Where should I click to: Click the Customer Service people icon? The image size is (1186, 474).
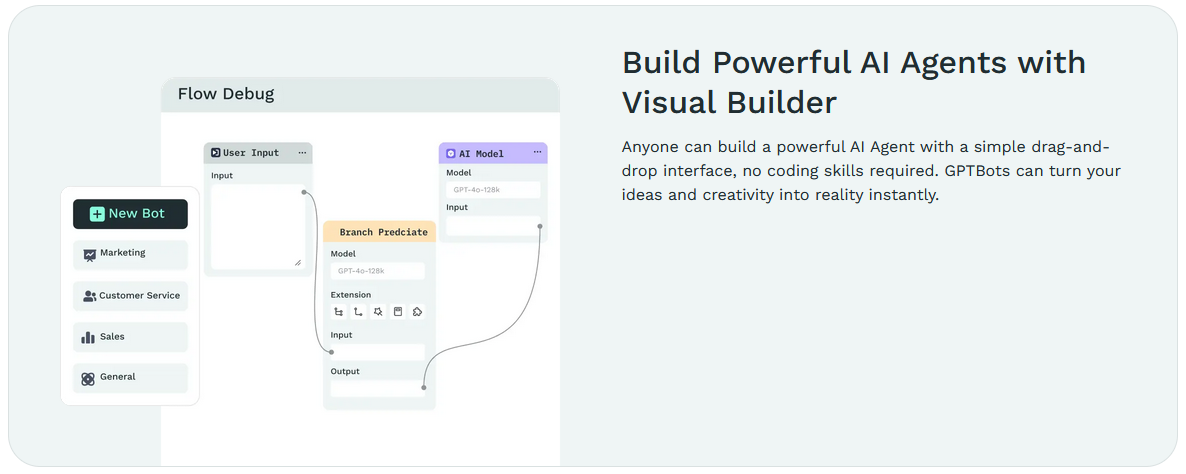click(89, 296)
